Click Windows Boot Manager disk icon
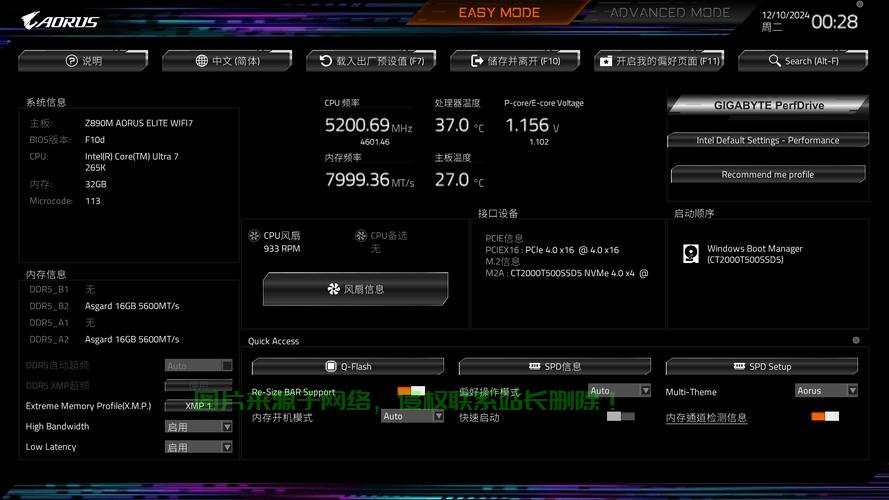This screenshot has width=889, height=500. coord(691,253)
